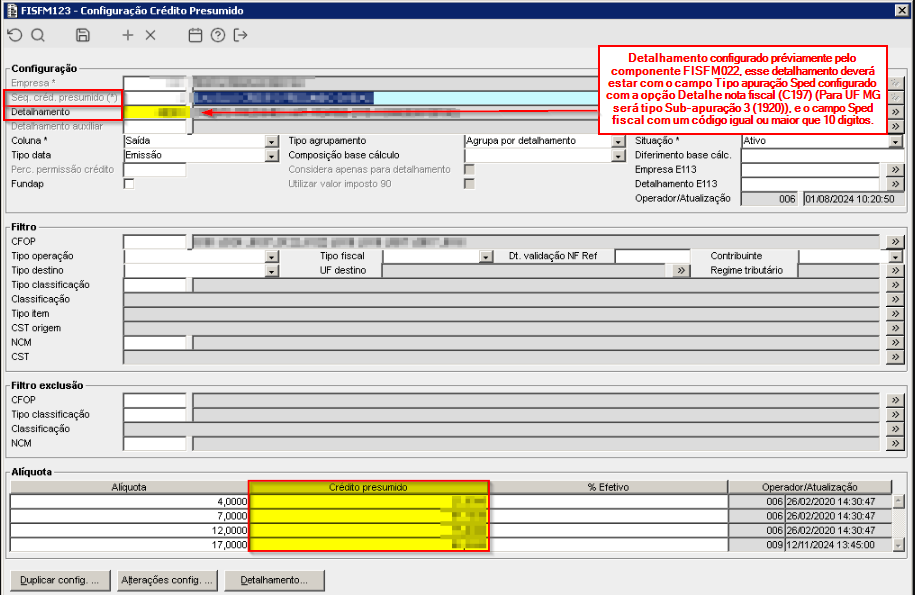
Task: Click the Alíquota column header
Action: tap(129, 487)
